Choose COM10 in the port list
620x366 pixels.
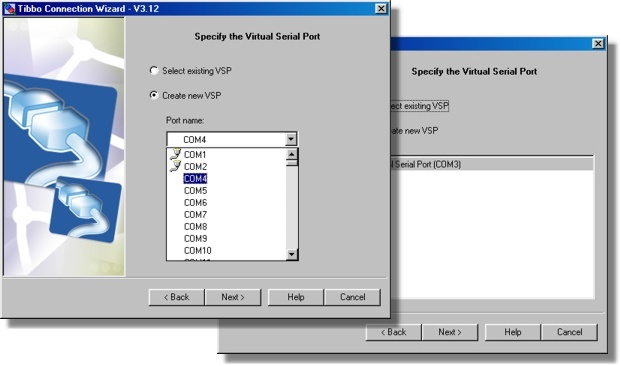pyautogui.click(x=198, y=251)
